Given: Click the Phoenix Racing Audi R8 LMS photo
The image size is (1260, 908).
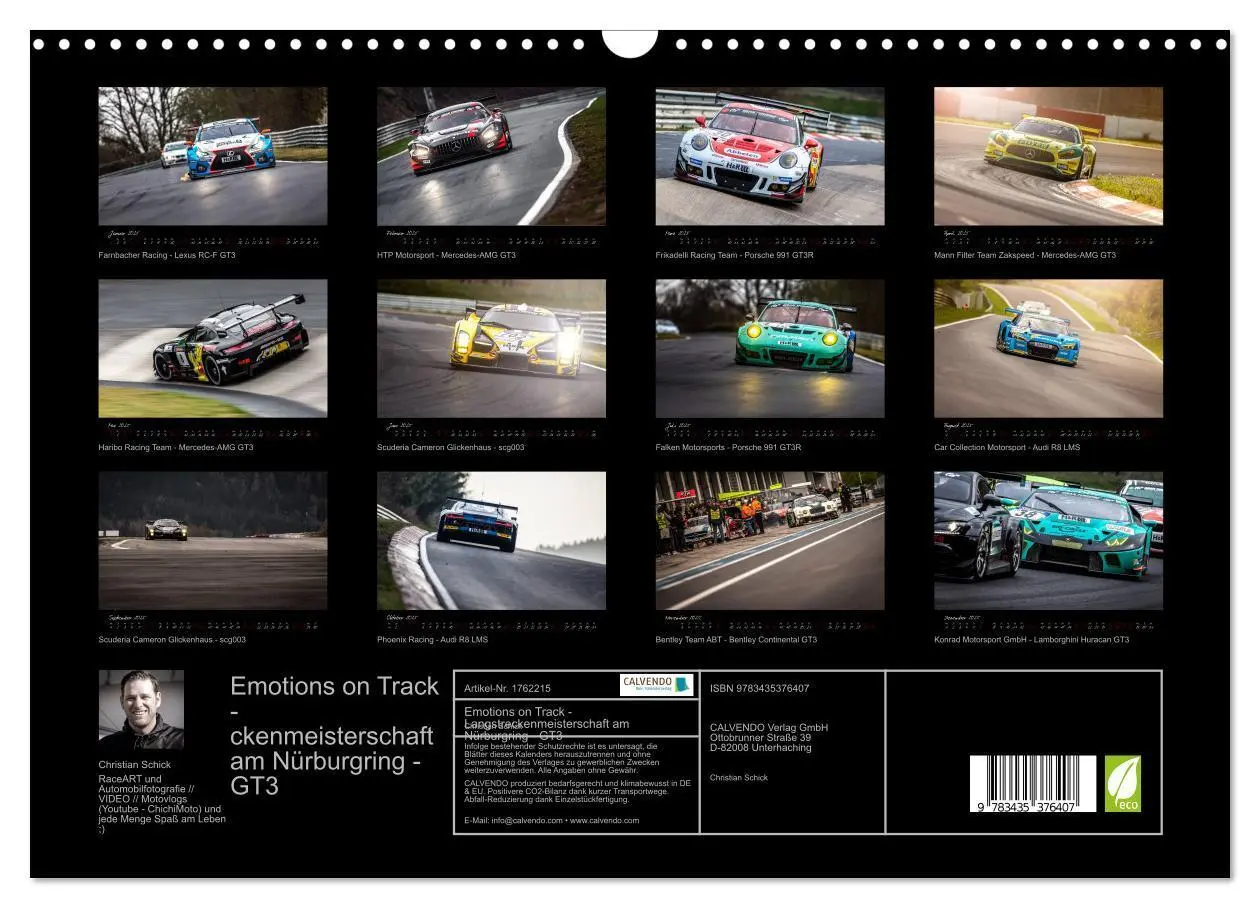Looking at the screenshot, I should [491, 541].
